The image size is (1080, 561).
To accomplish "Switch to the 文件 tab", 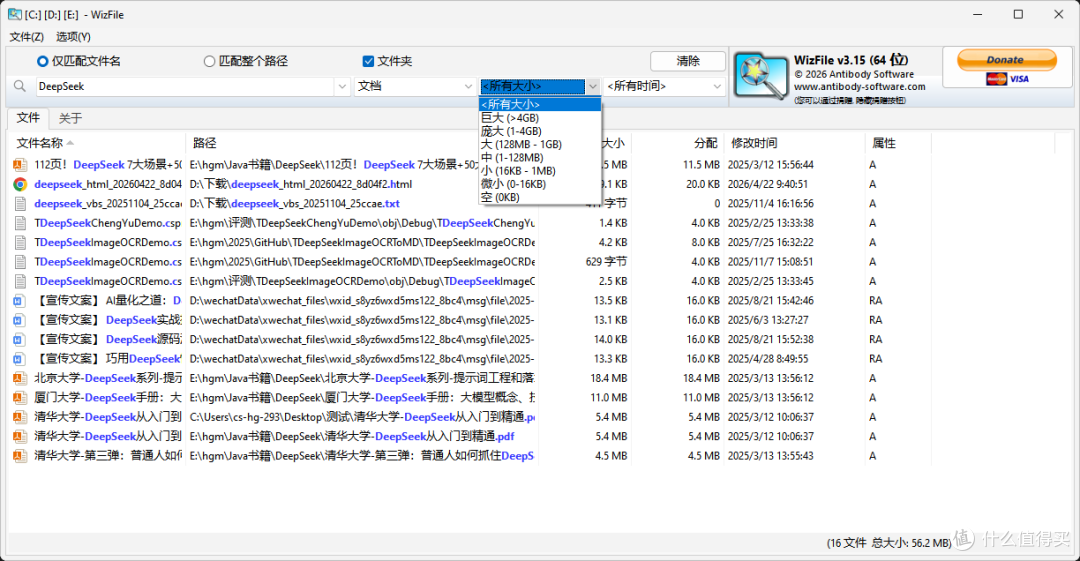I will tap(28, 118).
